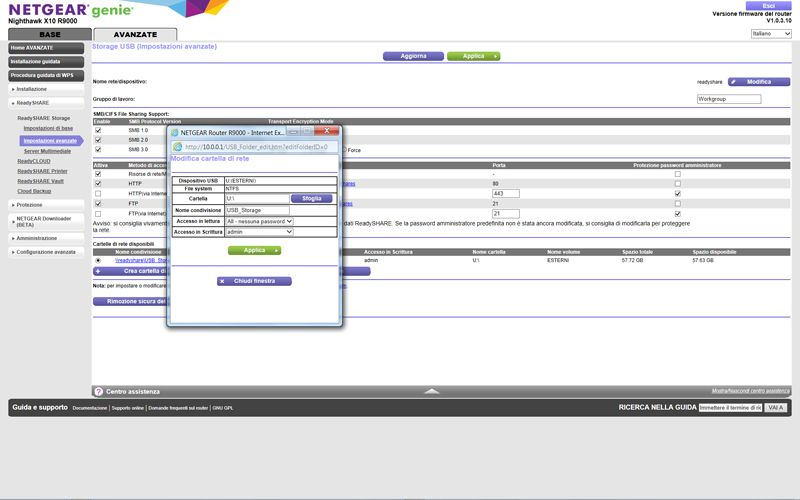The height and width of the screenshot is (500, 800).
Task: Click the Nome condivisione USB_Storage field
Action: pos(257,210)
